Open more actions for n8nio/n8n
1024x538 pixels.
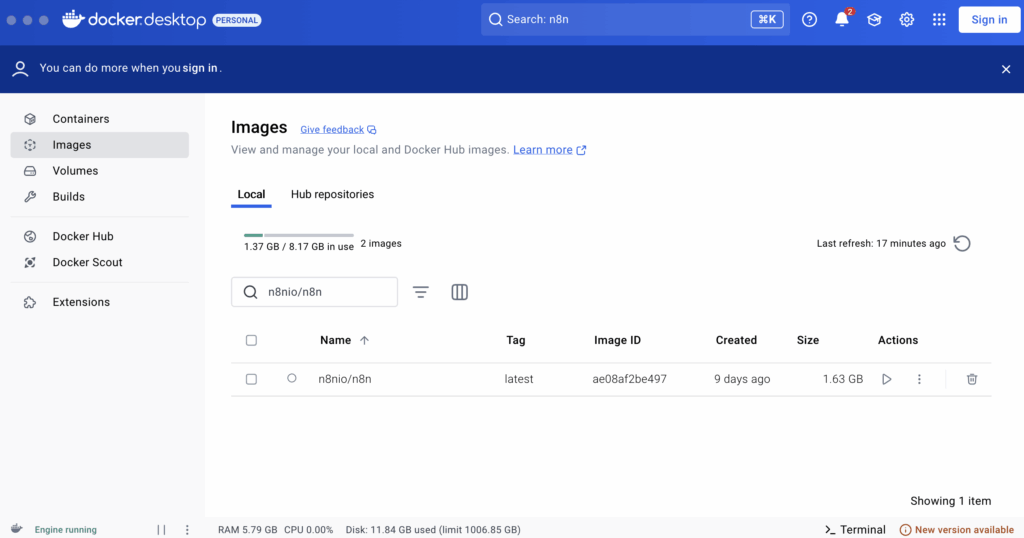pyautogui.click(x=919, y=379)
